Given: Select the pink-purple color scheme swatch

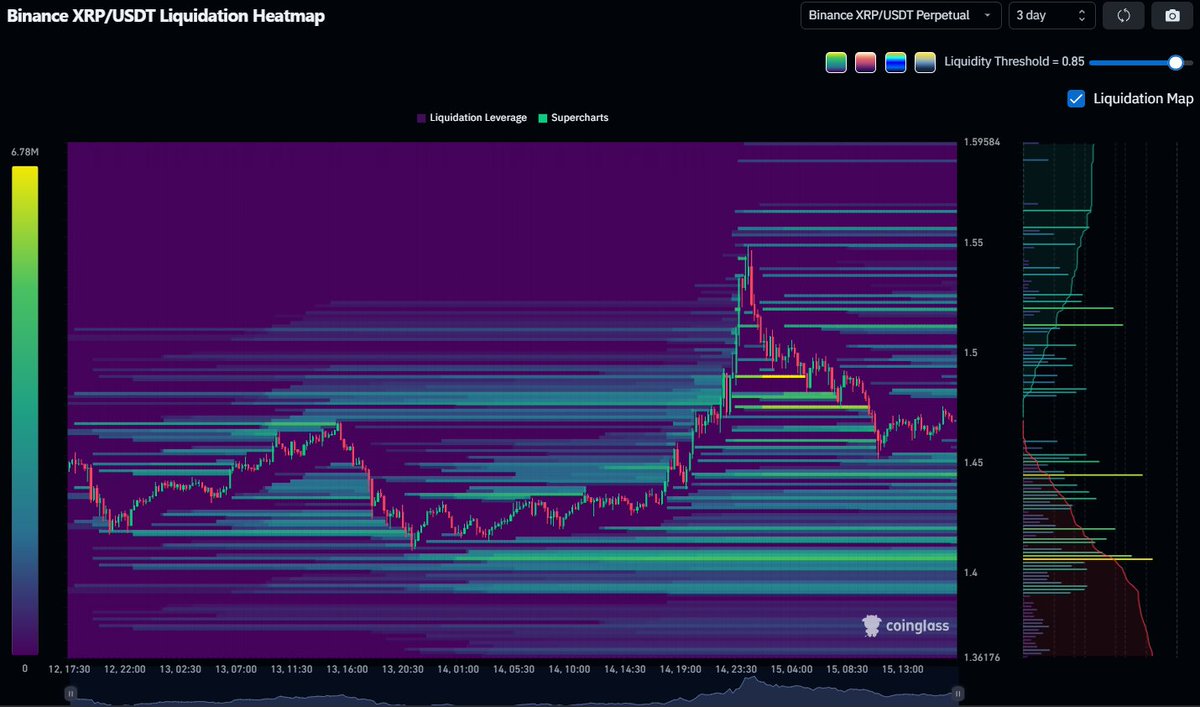Looking at the screenshot, I should [x=866, y=62].
